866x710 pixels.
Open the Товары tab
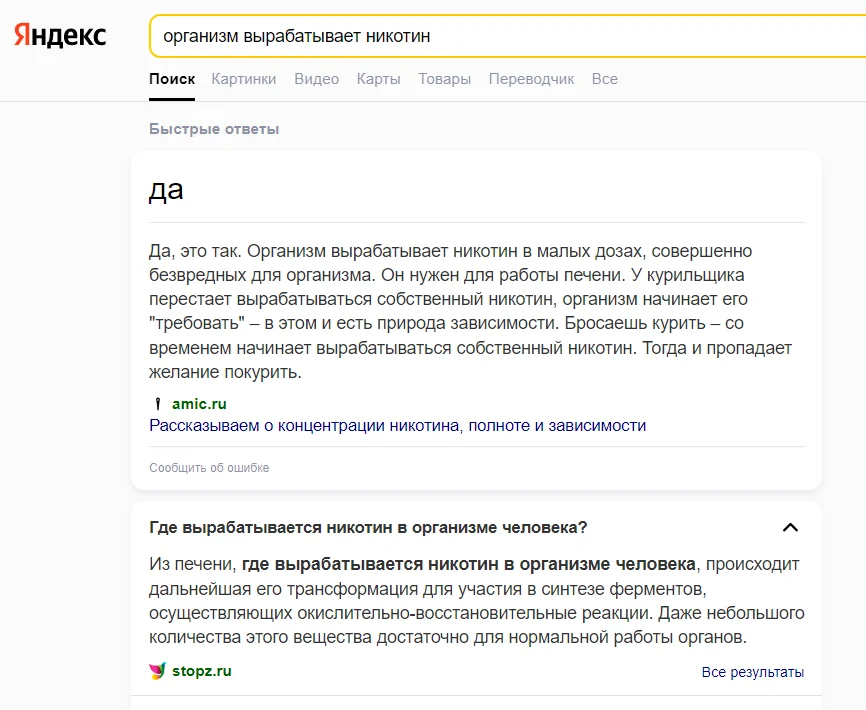point(444,78)
